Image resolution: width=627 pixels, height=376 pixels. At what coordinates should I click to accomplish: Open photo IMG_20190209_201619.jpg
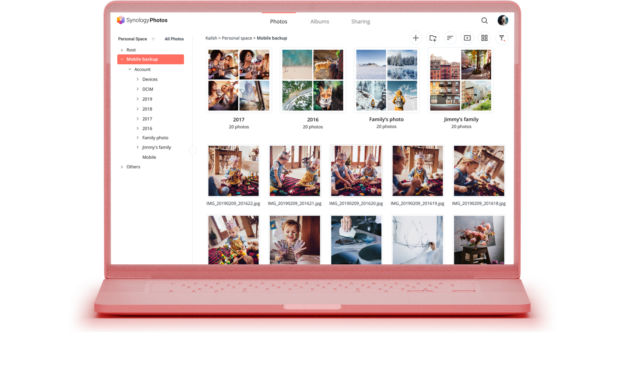pyautogui.click(x=417, y=171)
